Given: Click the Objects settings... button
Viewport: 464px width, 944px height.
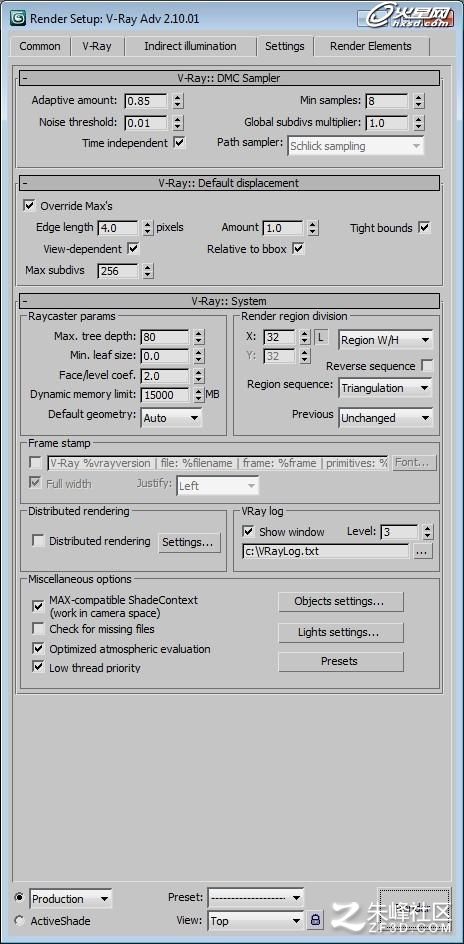Looking at the screenshot, I should 341,601.
